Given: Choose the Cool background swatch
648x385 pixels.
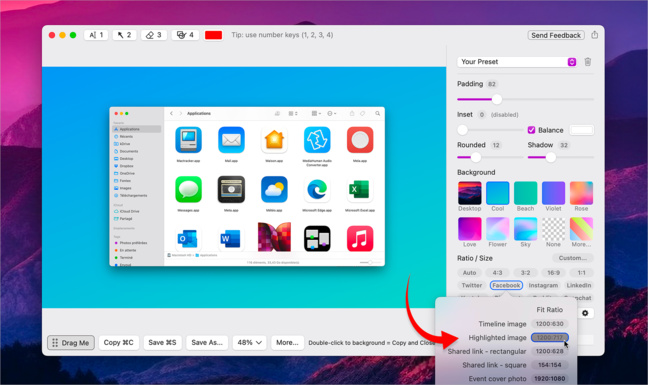Looking at the screenshot, I should [x=498, y=193].
